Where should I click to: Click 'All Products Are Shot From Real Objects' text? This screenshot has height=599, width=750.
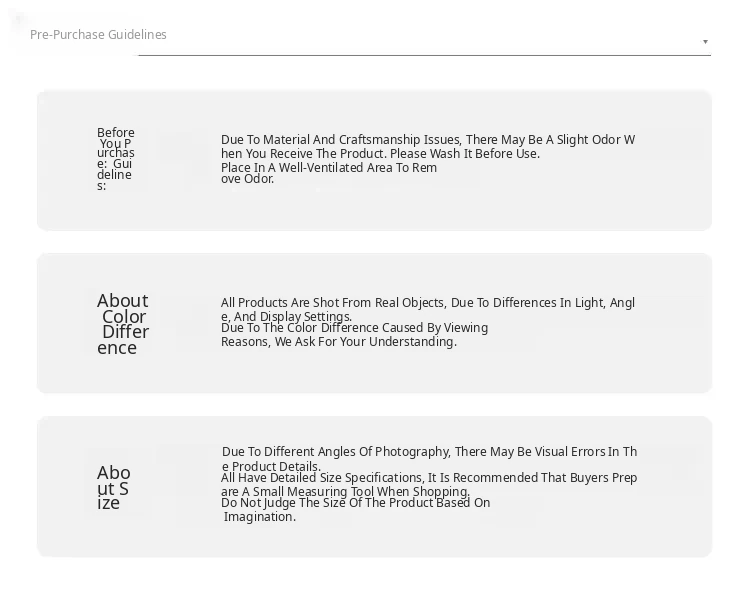[427, 303]
